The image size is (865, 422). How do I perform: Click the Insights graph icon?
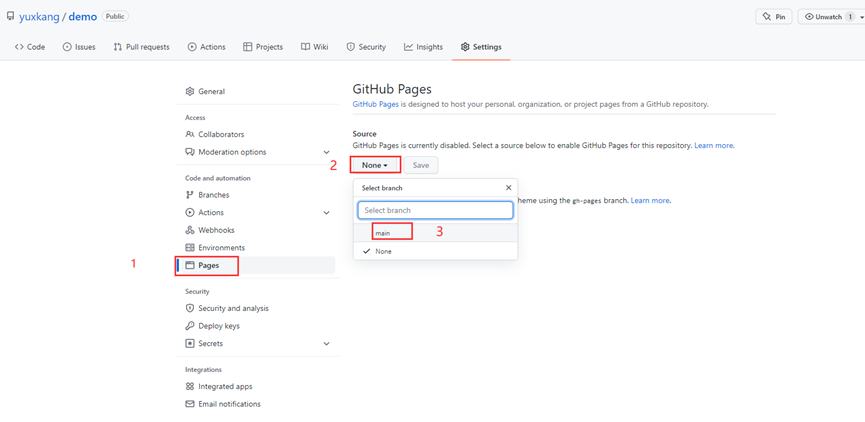click(x=408, y=47)
